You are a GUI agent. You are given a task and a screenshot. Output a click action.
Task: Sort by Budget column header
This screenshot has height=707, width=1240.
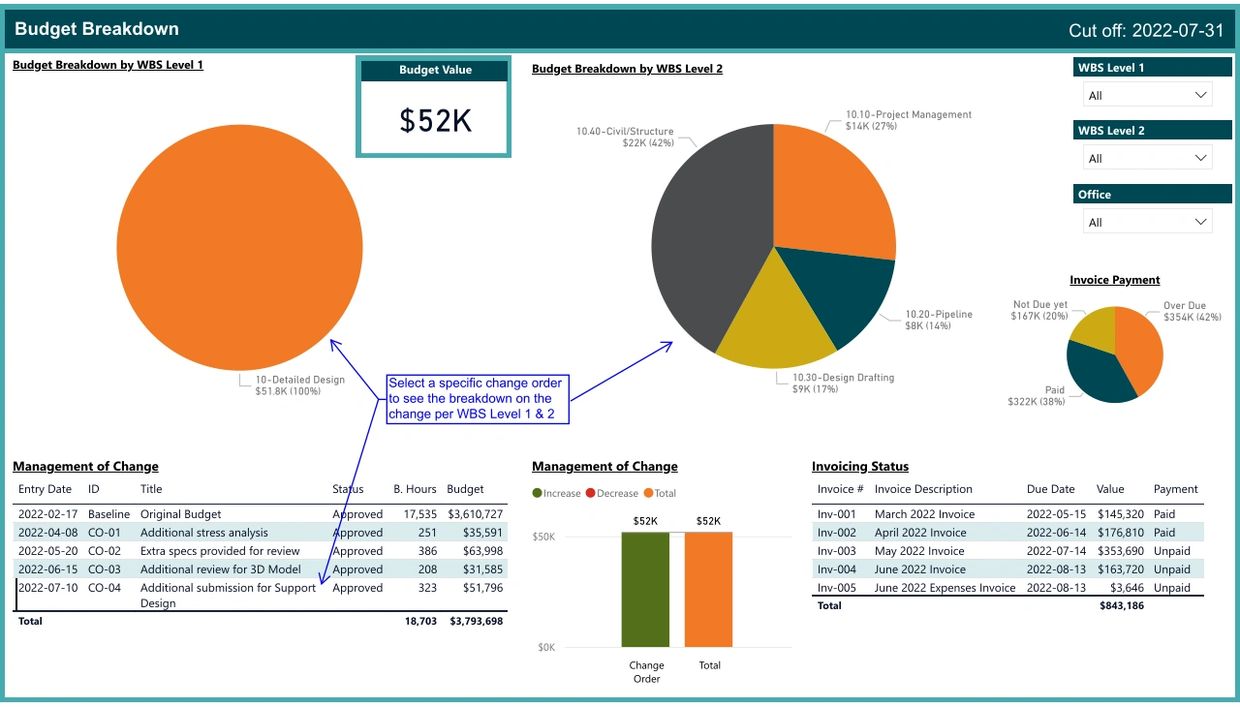coord(465,489)
